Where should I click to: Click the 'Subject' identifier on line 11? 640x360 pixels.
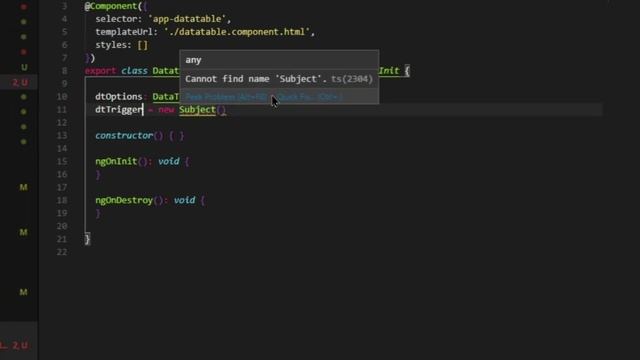click(197, 109)
